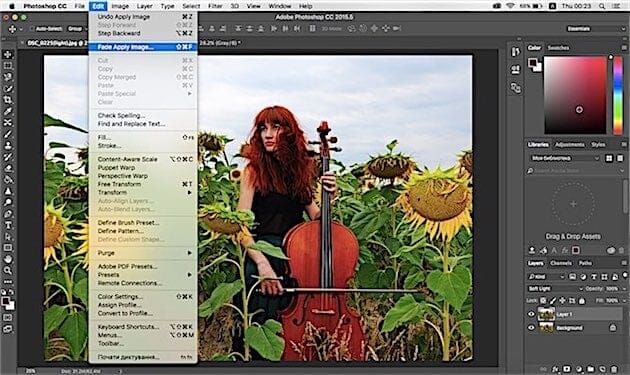Click the trash icon in Layers panel
630x375 pixels.
tap(614, 369)
